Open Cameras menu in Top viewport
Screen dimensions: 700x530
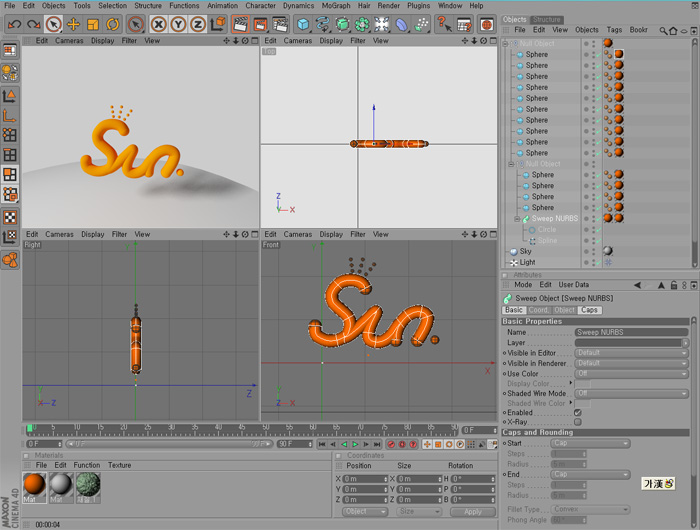click(297, 41)
